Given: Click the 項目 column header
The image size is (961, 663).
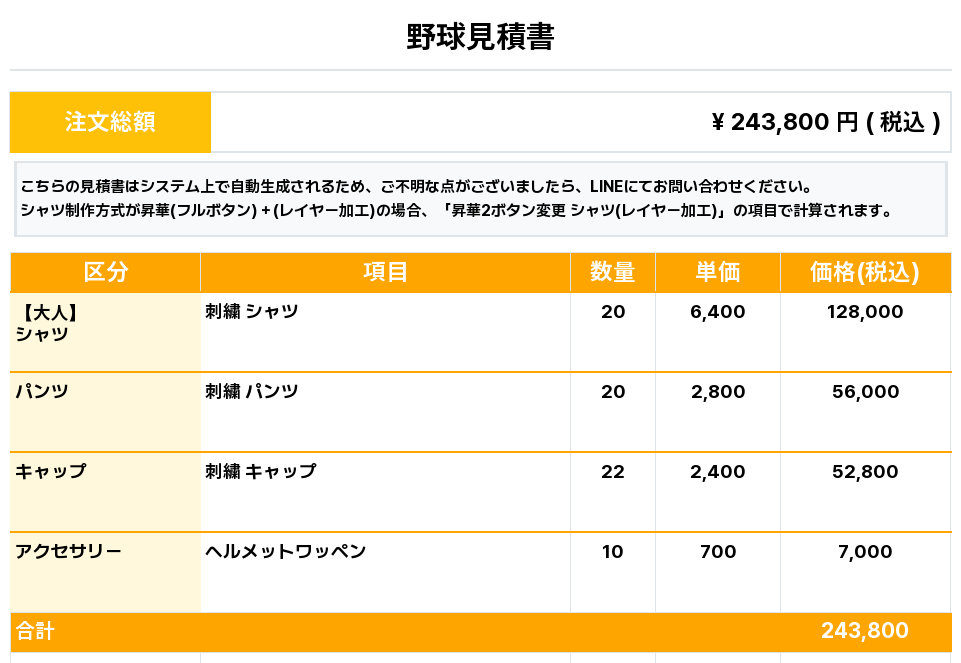Looking at the screenshot, I should point(385,272).
